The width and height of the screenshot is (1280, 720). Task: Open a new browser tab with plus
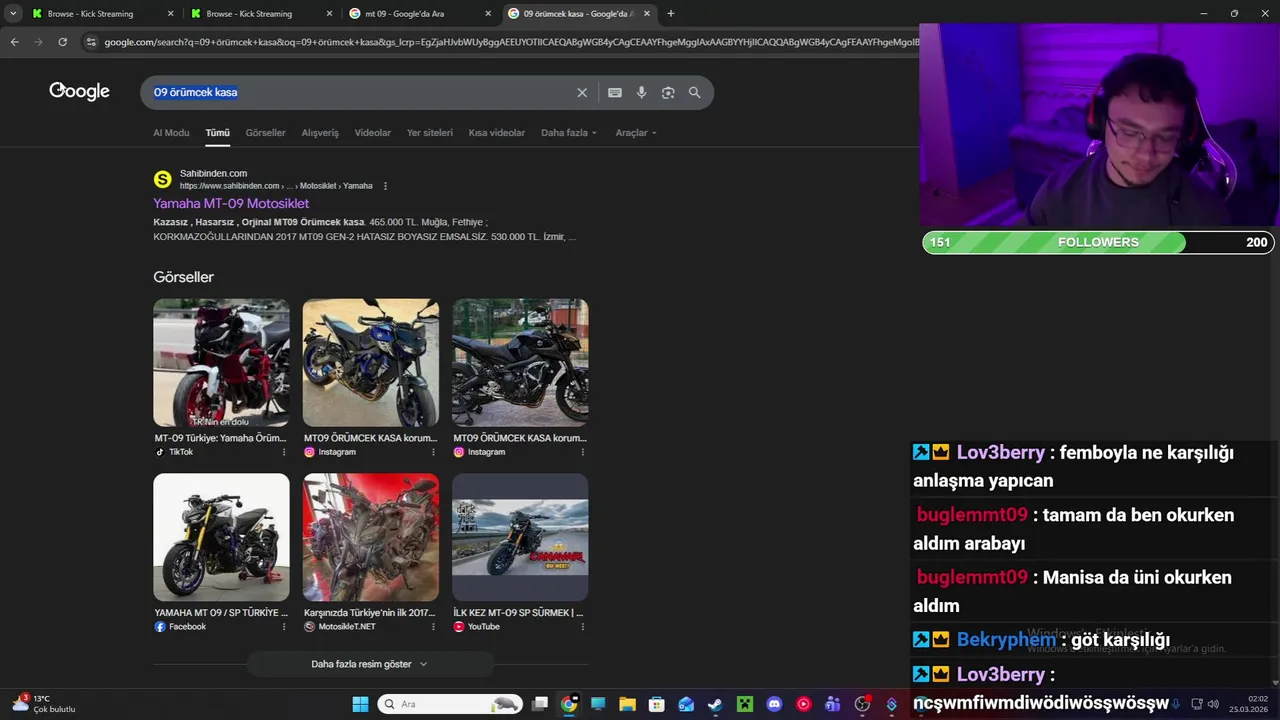click(670, 14)
